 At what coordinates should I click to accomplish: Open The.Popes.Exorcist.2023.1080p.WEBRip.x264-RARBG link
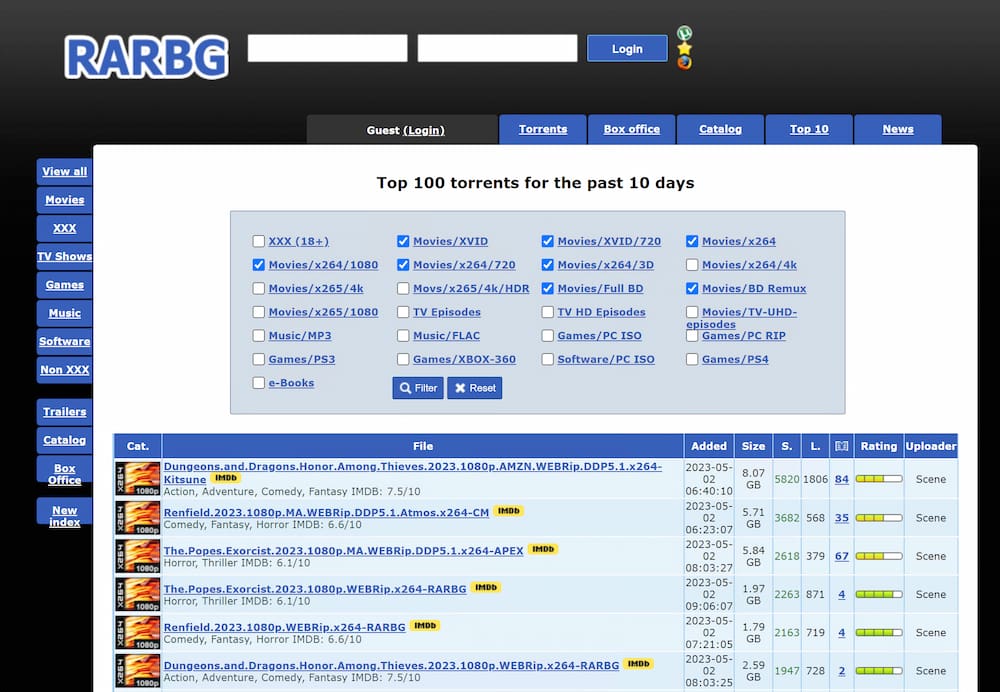(315, 589)
